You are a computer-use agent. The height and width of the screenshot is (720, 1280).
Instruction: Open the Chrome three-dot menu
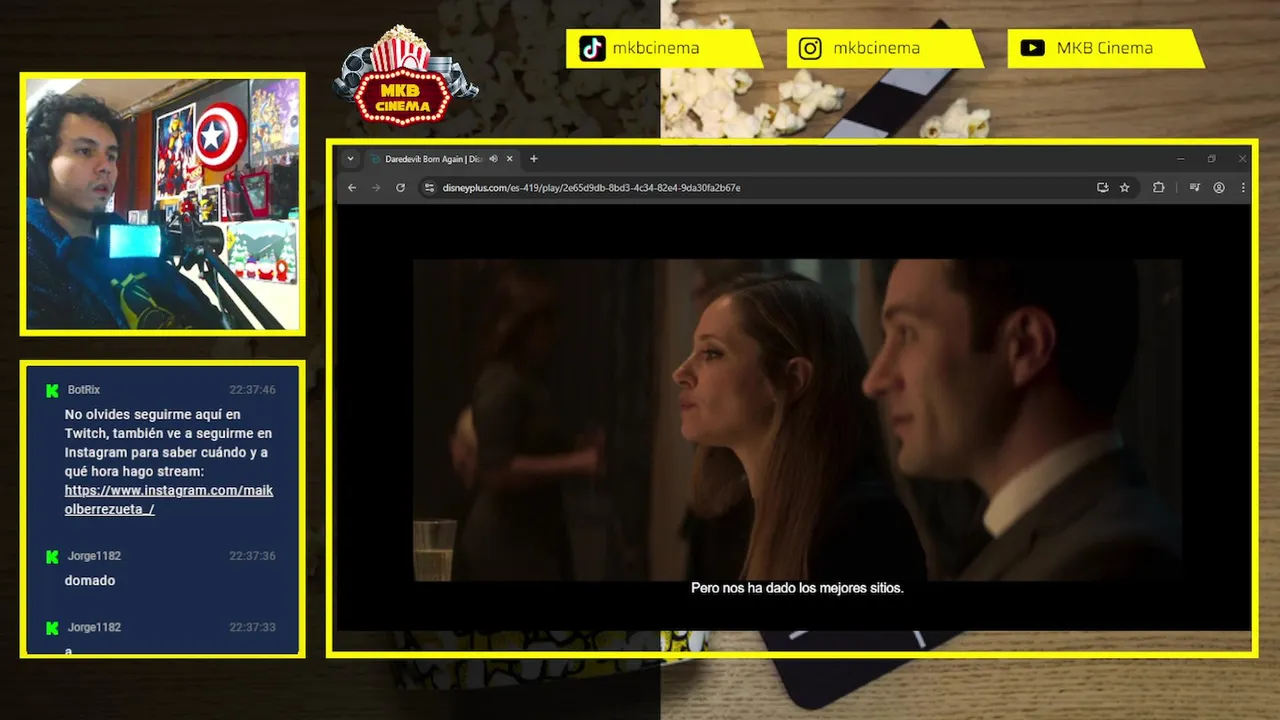point(1243,188)
